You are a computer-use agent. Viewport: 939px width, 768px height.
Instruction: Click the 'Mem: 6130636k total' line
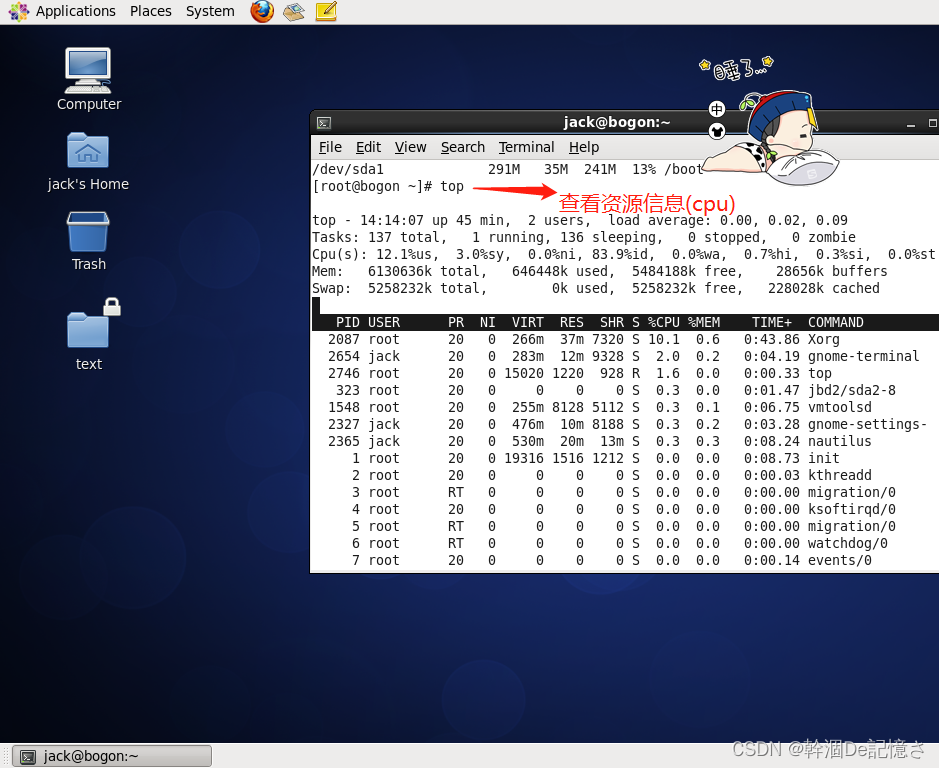click(x=599, y=271)
